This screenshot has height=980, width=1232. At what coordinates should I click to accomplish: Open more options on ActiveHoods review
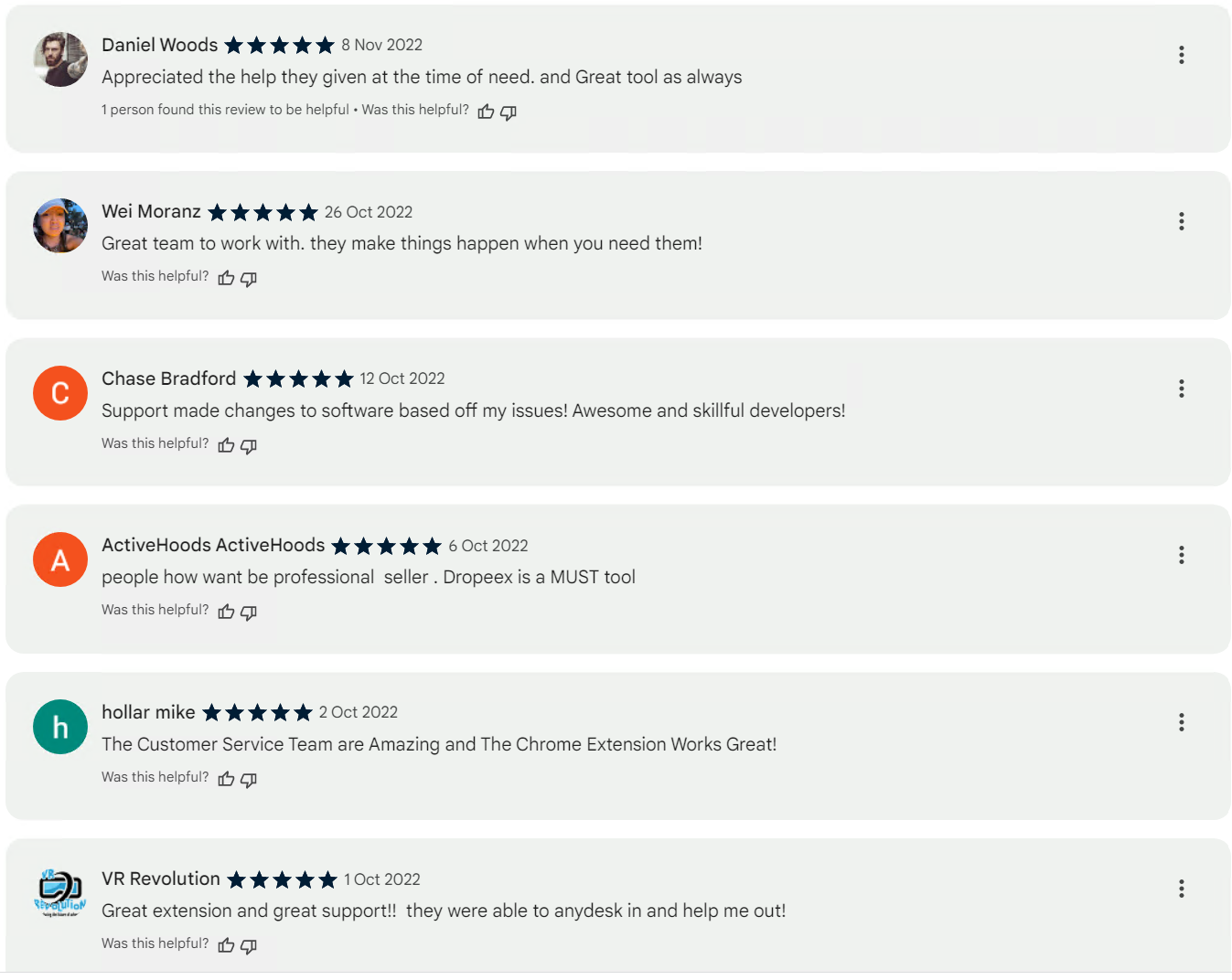click(1182, 555)
